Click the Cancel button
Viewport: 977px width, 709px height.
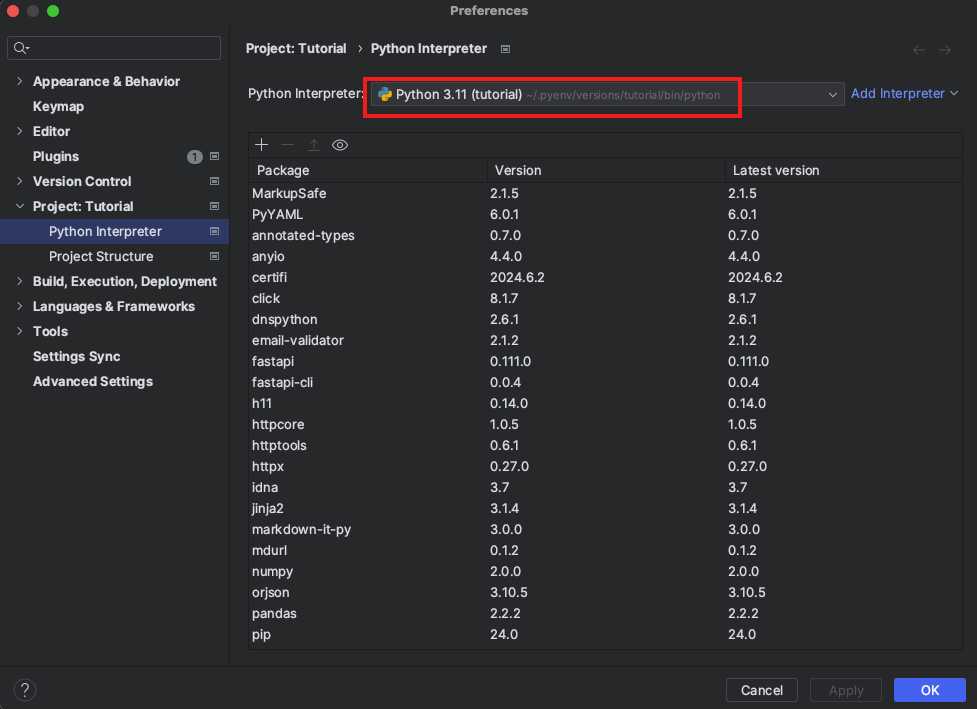[761, 690]
